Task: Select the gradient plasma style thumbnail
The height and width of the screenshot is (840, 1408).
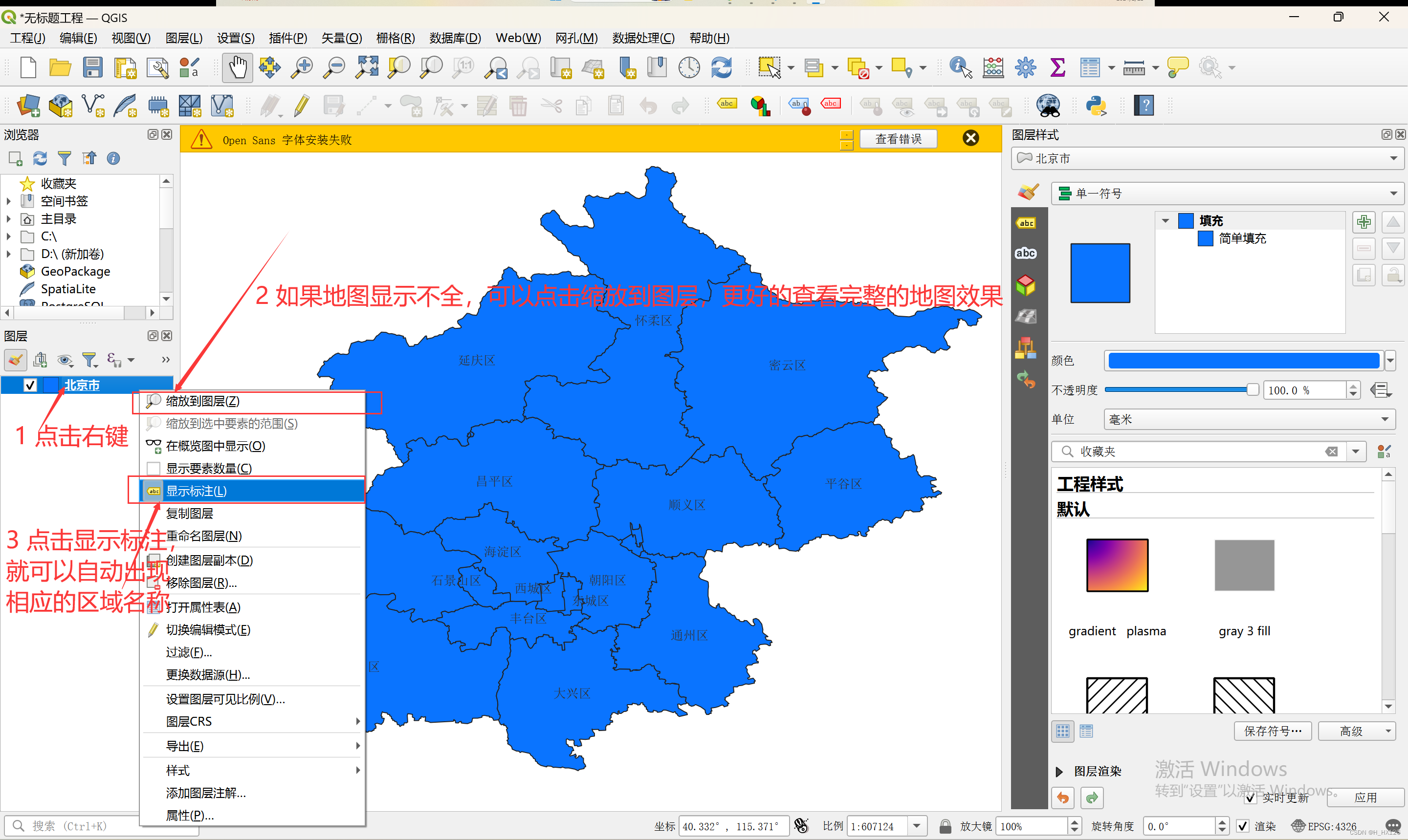Action: [1117, 565]
